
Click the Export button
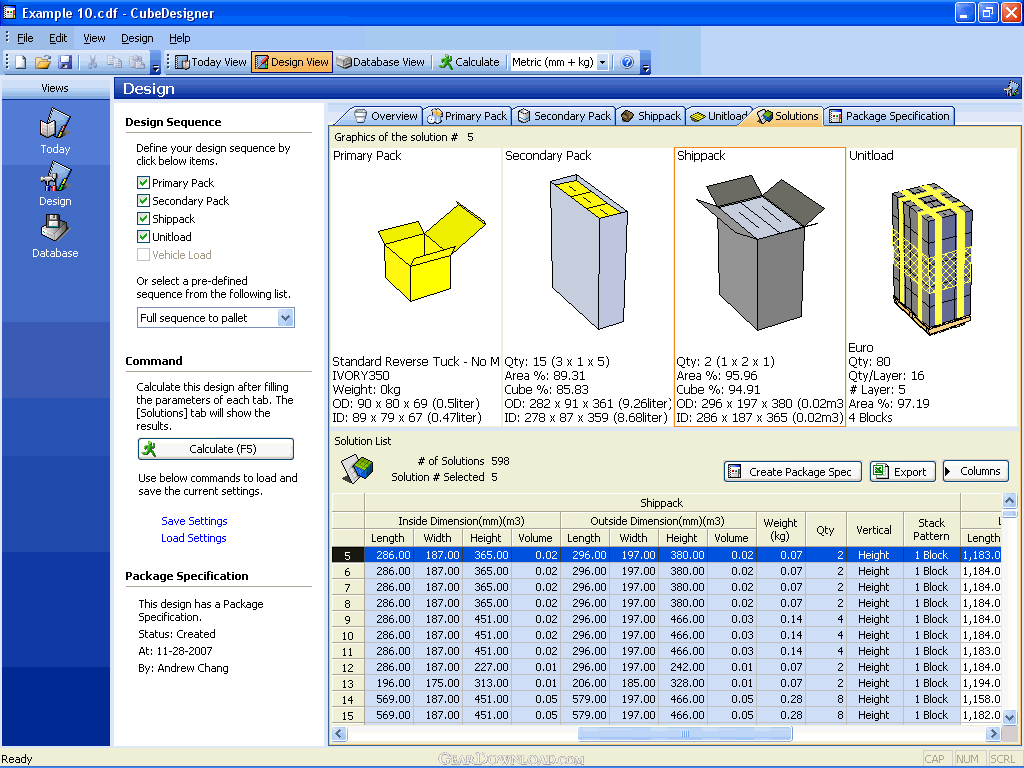pyautogui.click(x=903, y=472)
